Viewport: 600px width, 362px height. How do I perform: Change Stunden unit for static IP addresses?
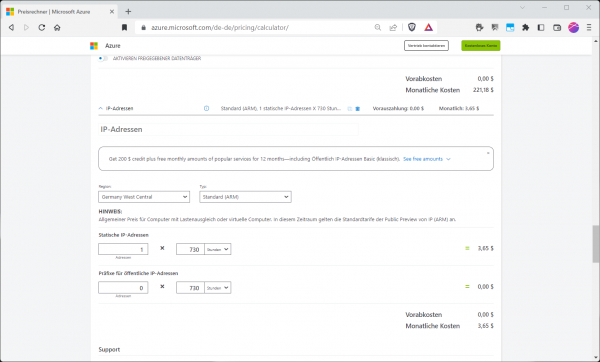tap(218, 249)
